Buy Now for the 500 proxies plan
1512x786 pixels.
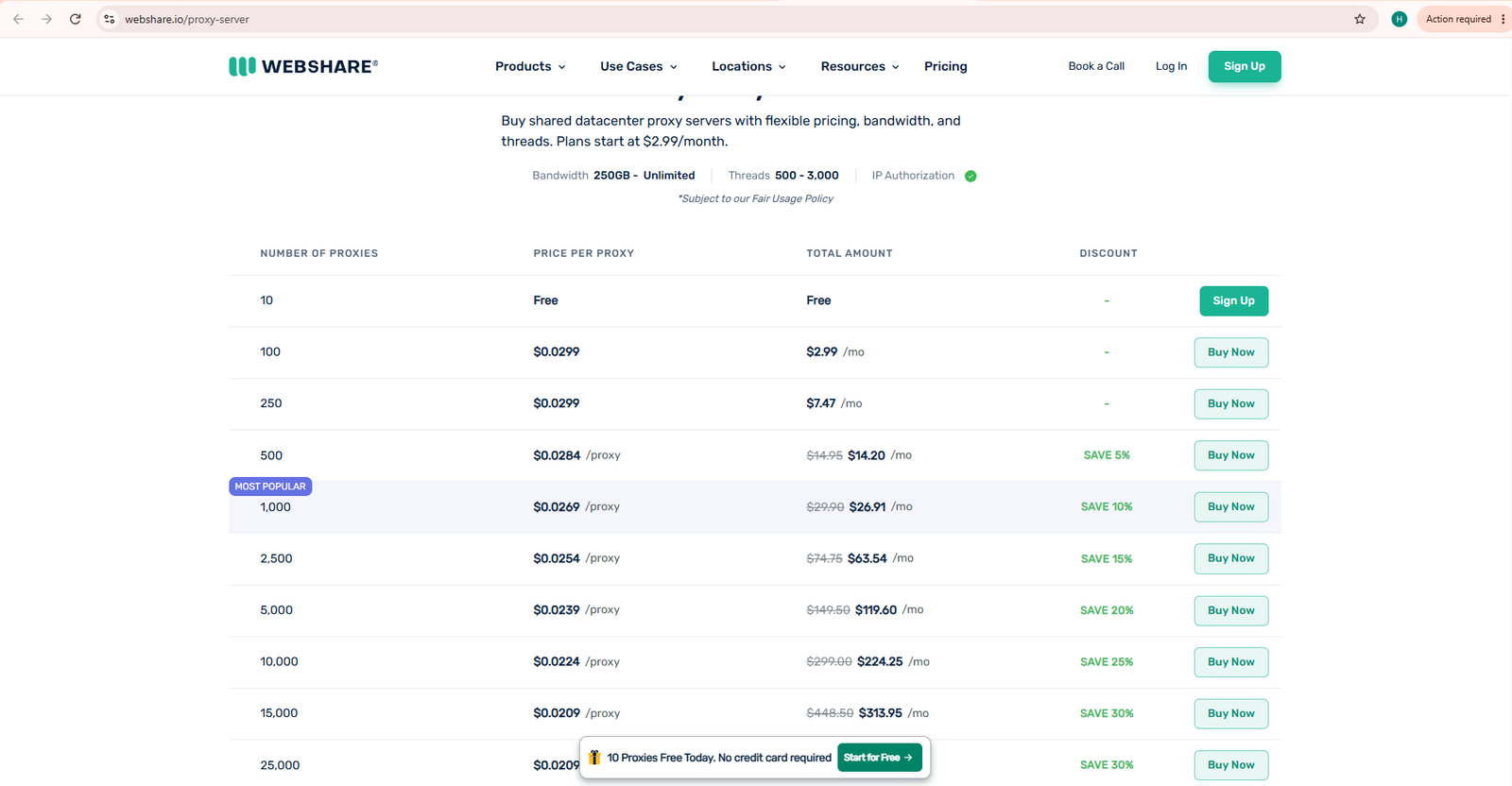1231,455
